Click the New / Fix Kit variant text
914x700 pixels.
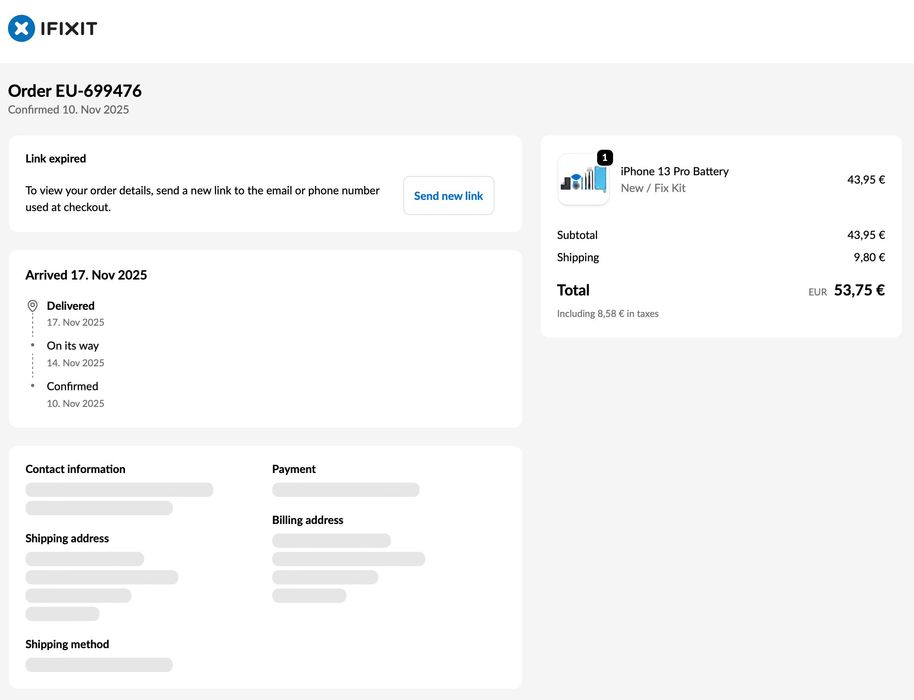(653, 188)
